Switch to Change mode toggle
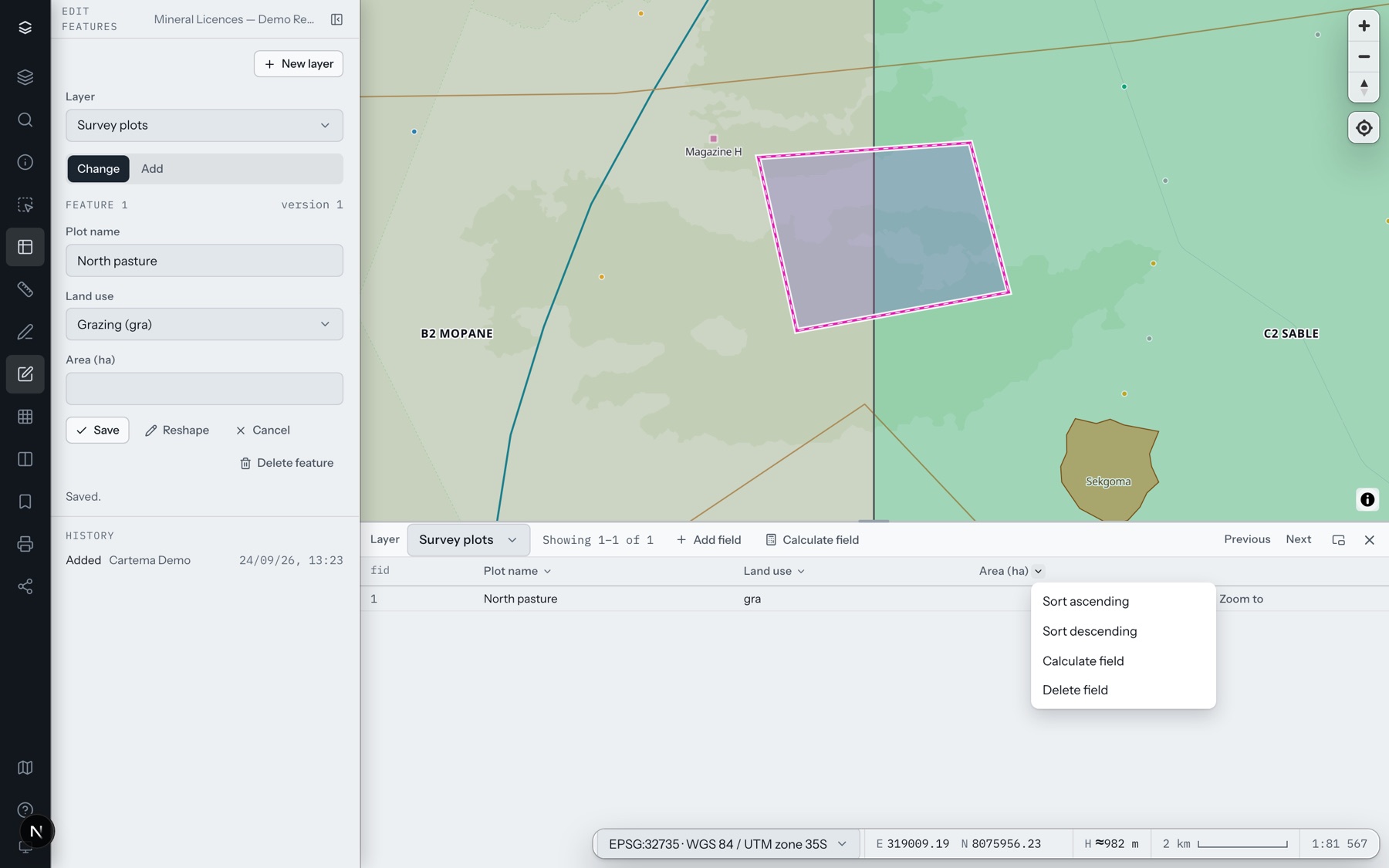Viewport: 1389px width, 868px height. pyautogui.click(x=98, y=169)
